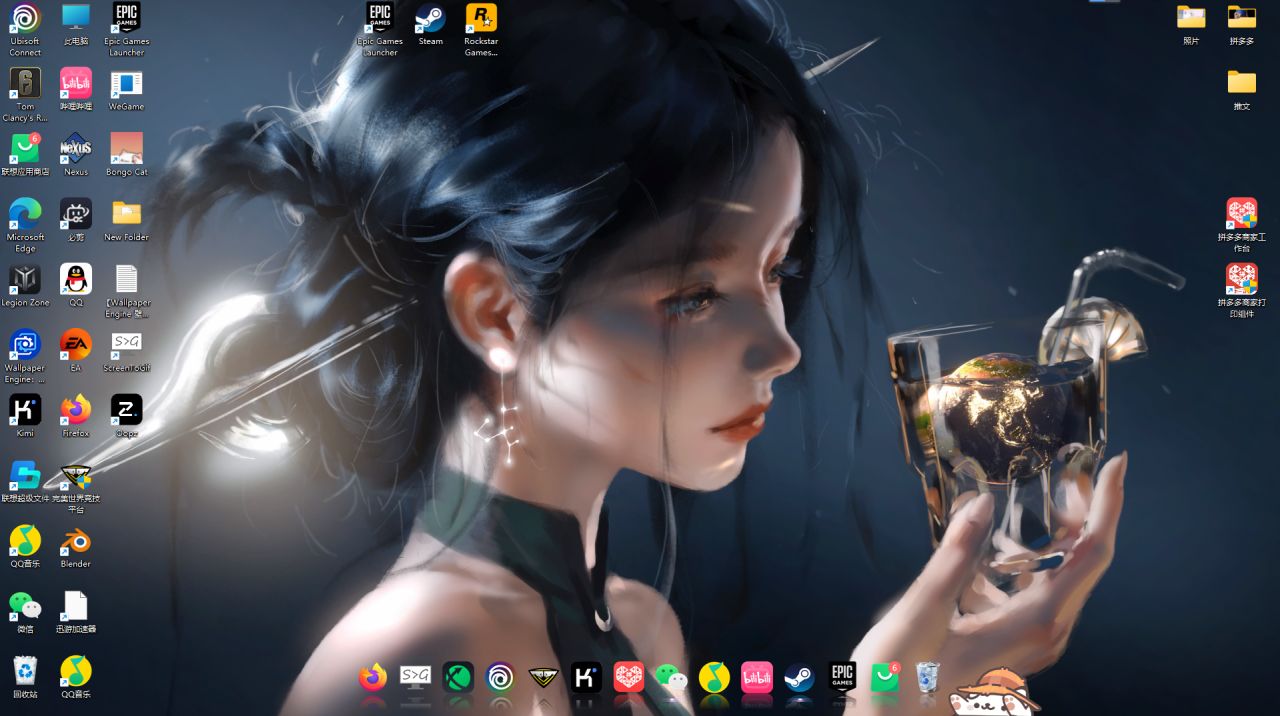
Task: Click the red 拼多多 heart icon in dock
Action: click(629, 678)
